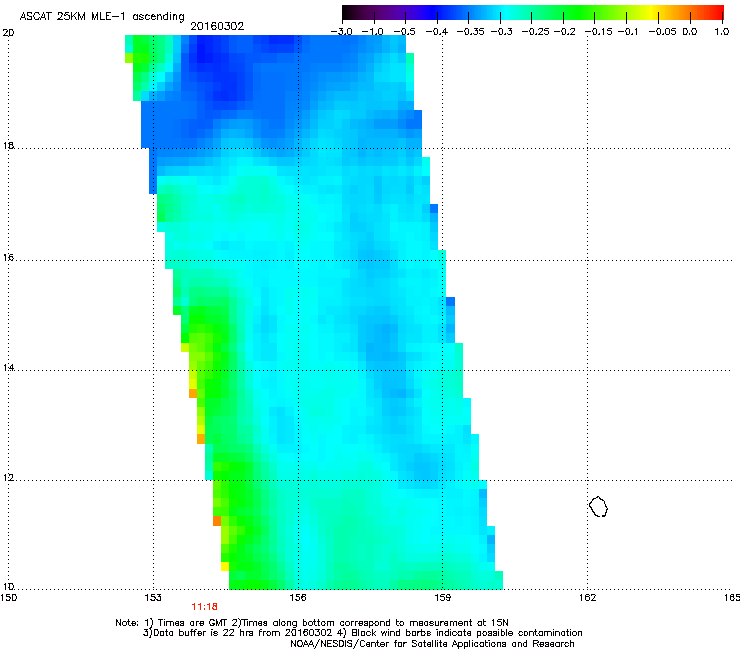740x650 pixels.
Task: Click the NOAA/NESDIS credit line
Action: [432, 643]
